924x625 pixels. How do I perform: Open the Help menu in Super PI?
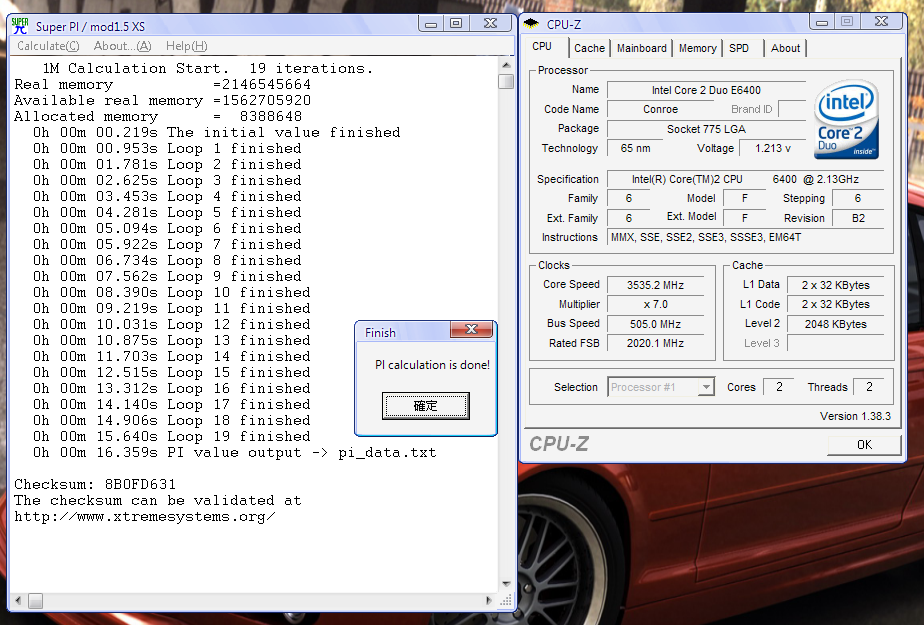186,46
